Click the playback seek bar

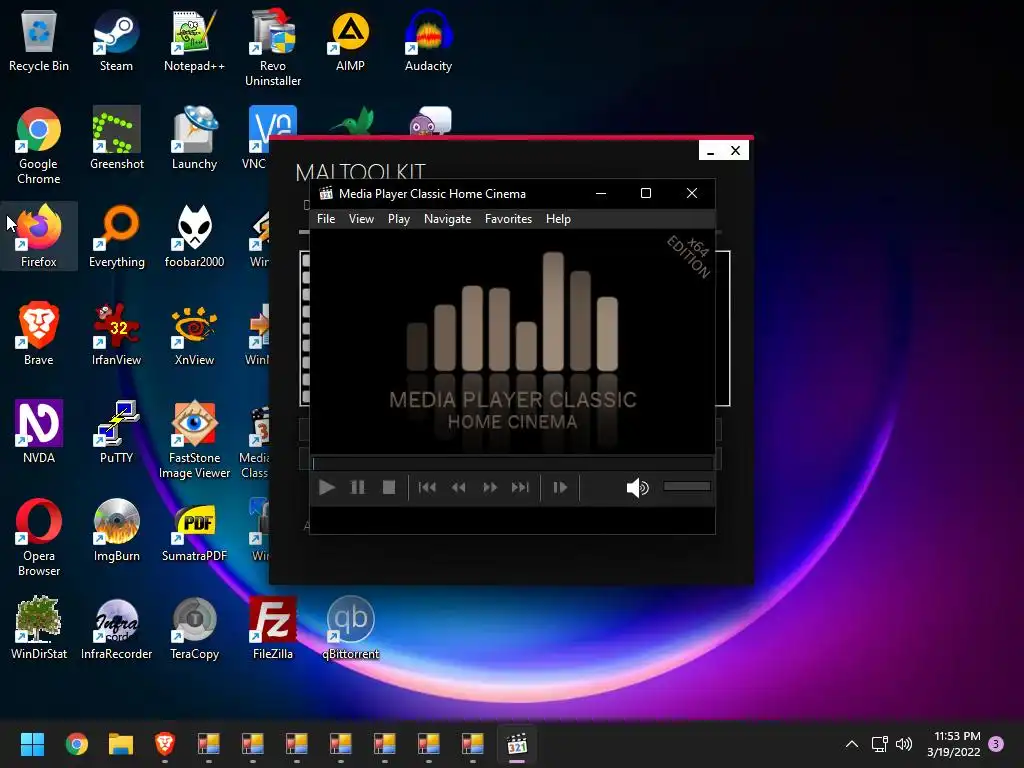pyautogui.click(x=512, y=464)
